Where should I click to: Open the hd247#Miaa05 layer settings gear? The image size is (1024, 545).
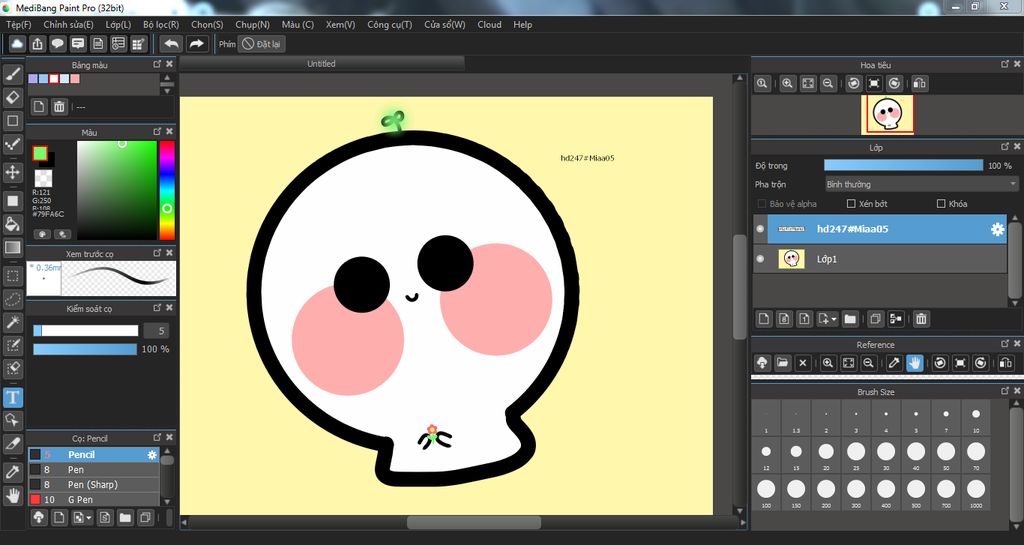[x=997, y=229]
